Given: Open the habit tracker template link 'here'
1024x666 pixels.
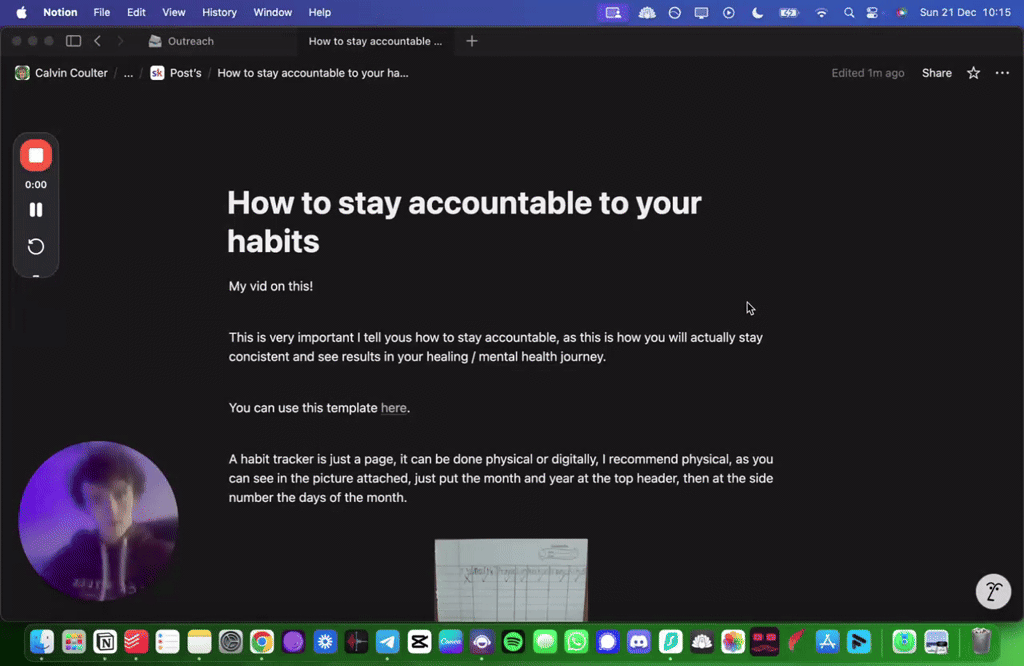Looking at the screenshot, I should [x=393, y=408].
